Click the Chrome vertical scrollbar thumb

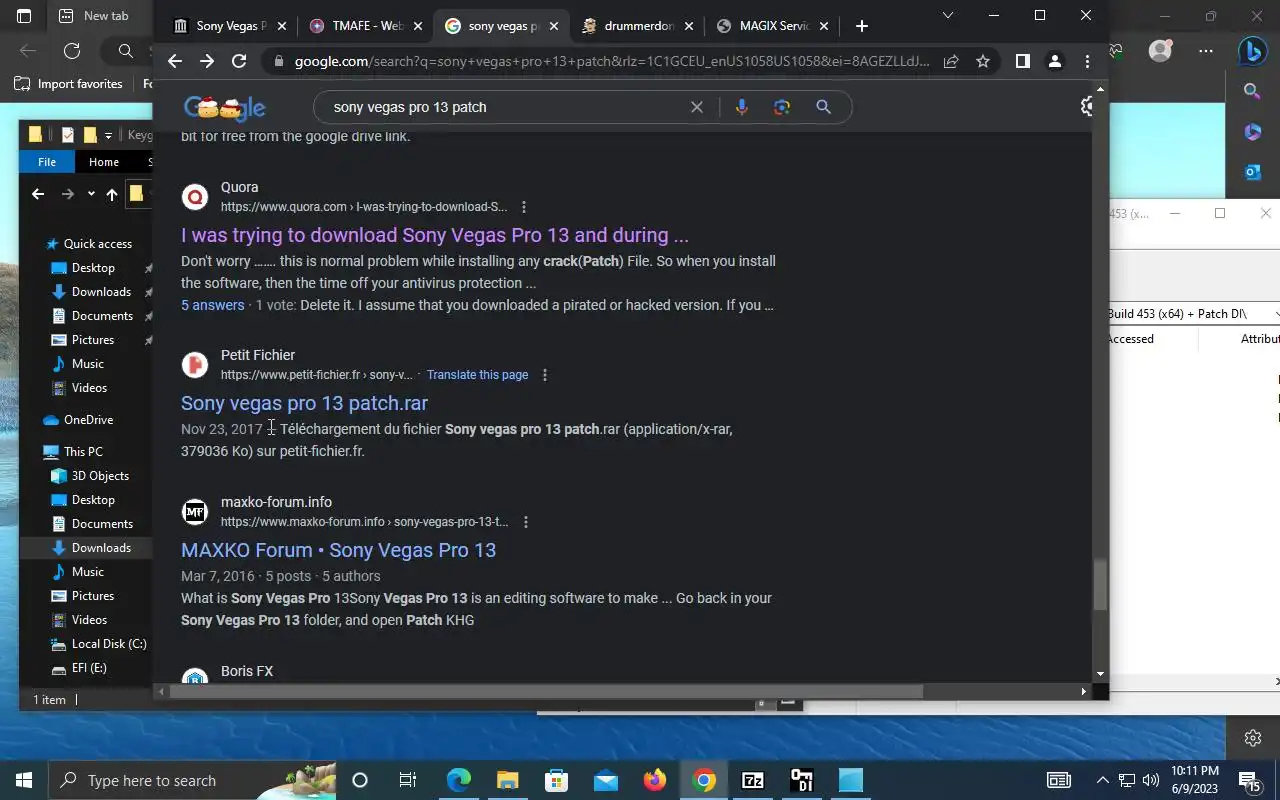coord(1100,584)
